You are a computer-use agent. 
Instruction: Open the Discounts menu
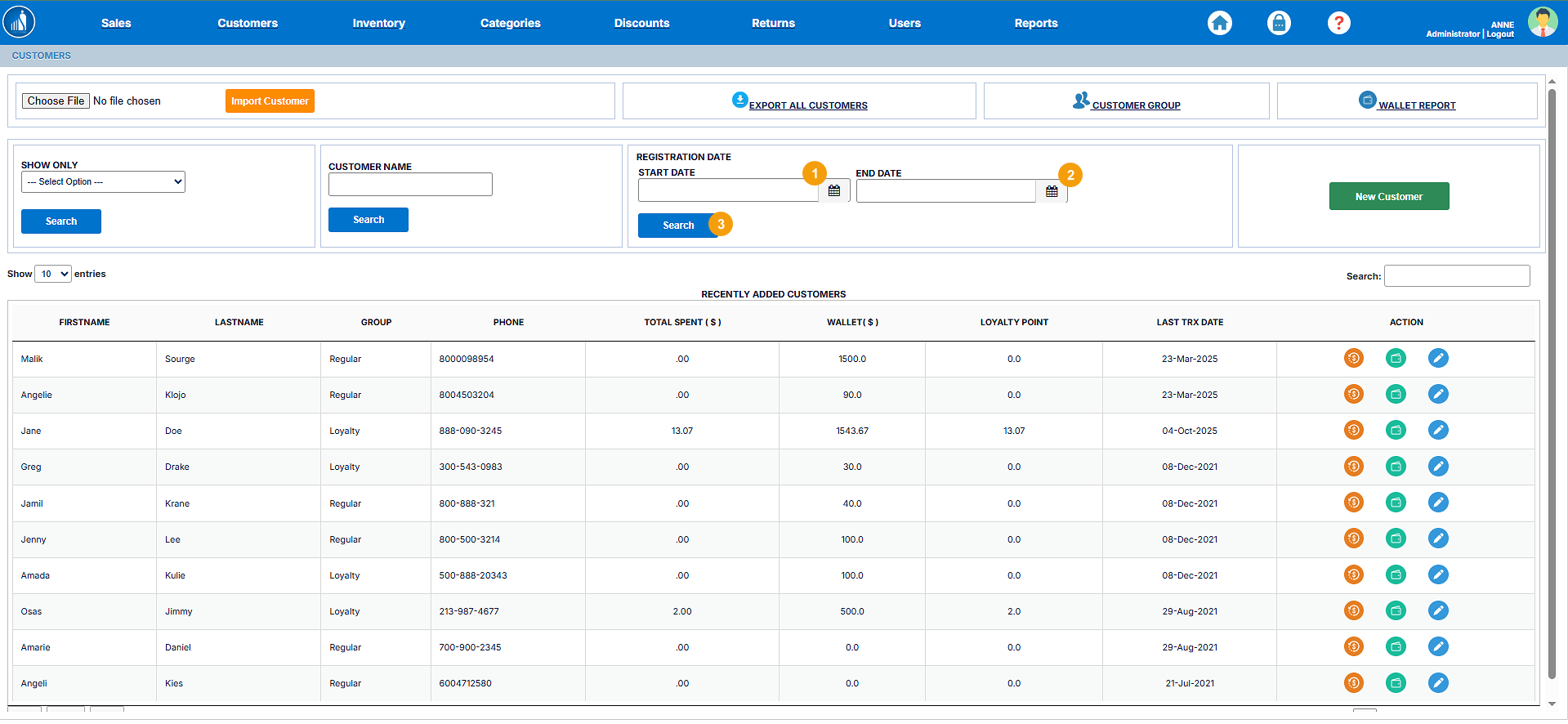tap(641, 23)
